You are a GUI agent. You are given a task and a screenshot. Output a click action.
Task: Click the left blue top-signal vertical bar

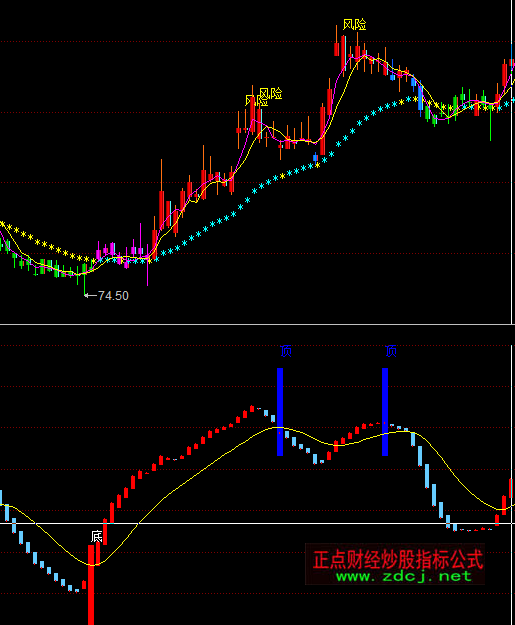(280, 412)
